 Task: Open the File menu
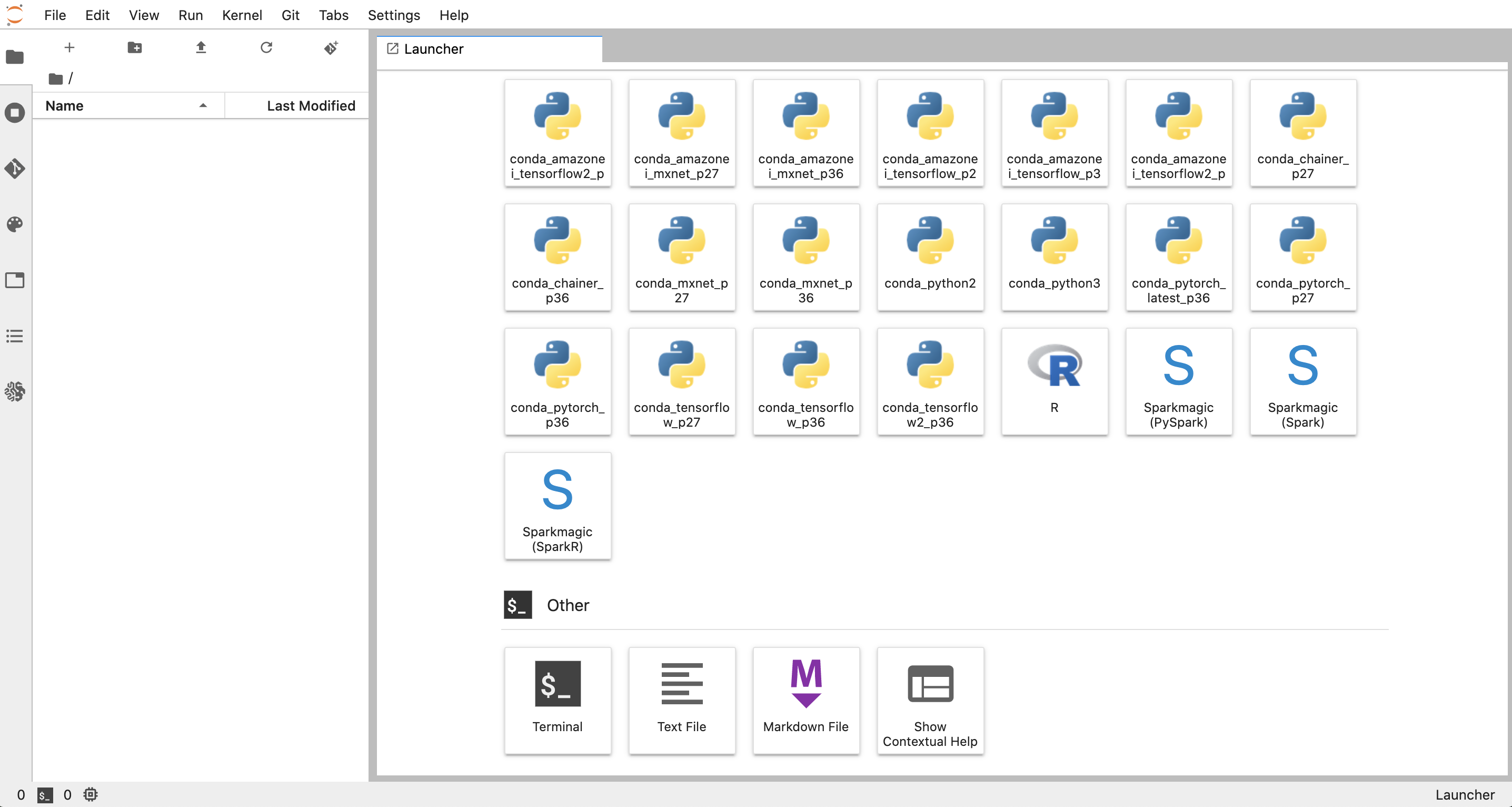[x=55, y=15]
